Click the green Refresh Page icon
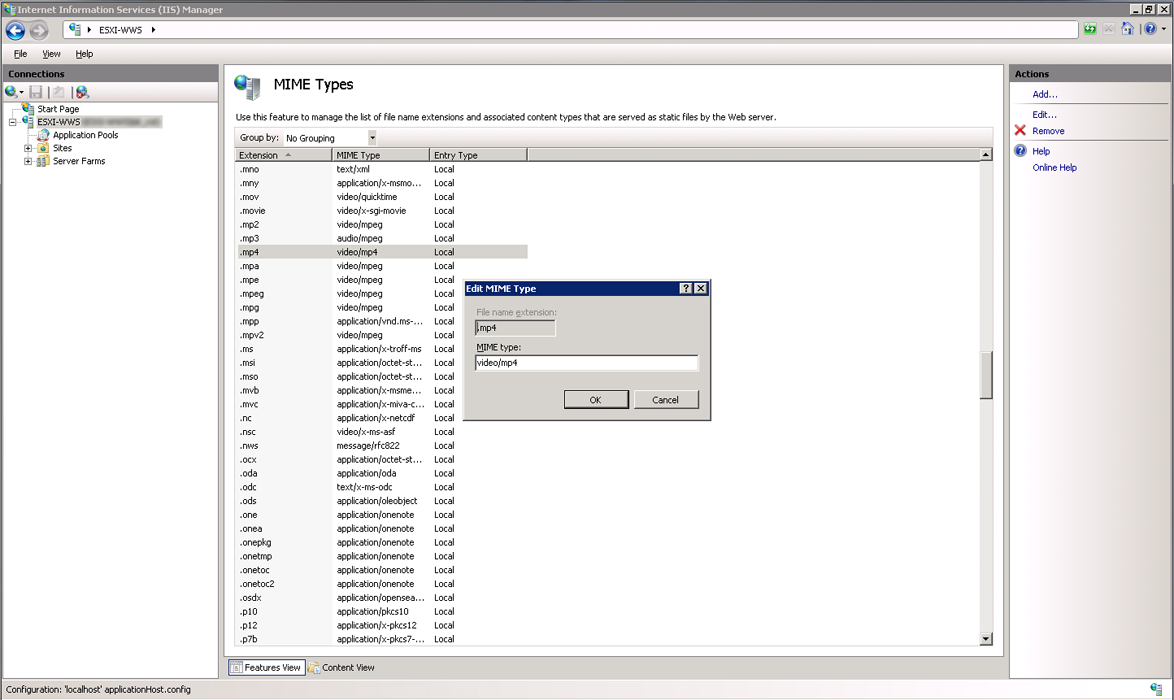 coord(1090,29)
